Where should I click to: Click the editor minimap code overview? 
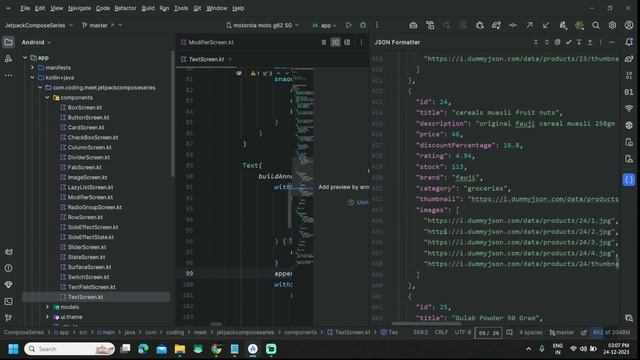[x=303, y=167]
